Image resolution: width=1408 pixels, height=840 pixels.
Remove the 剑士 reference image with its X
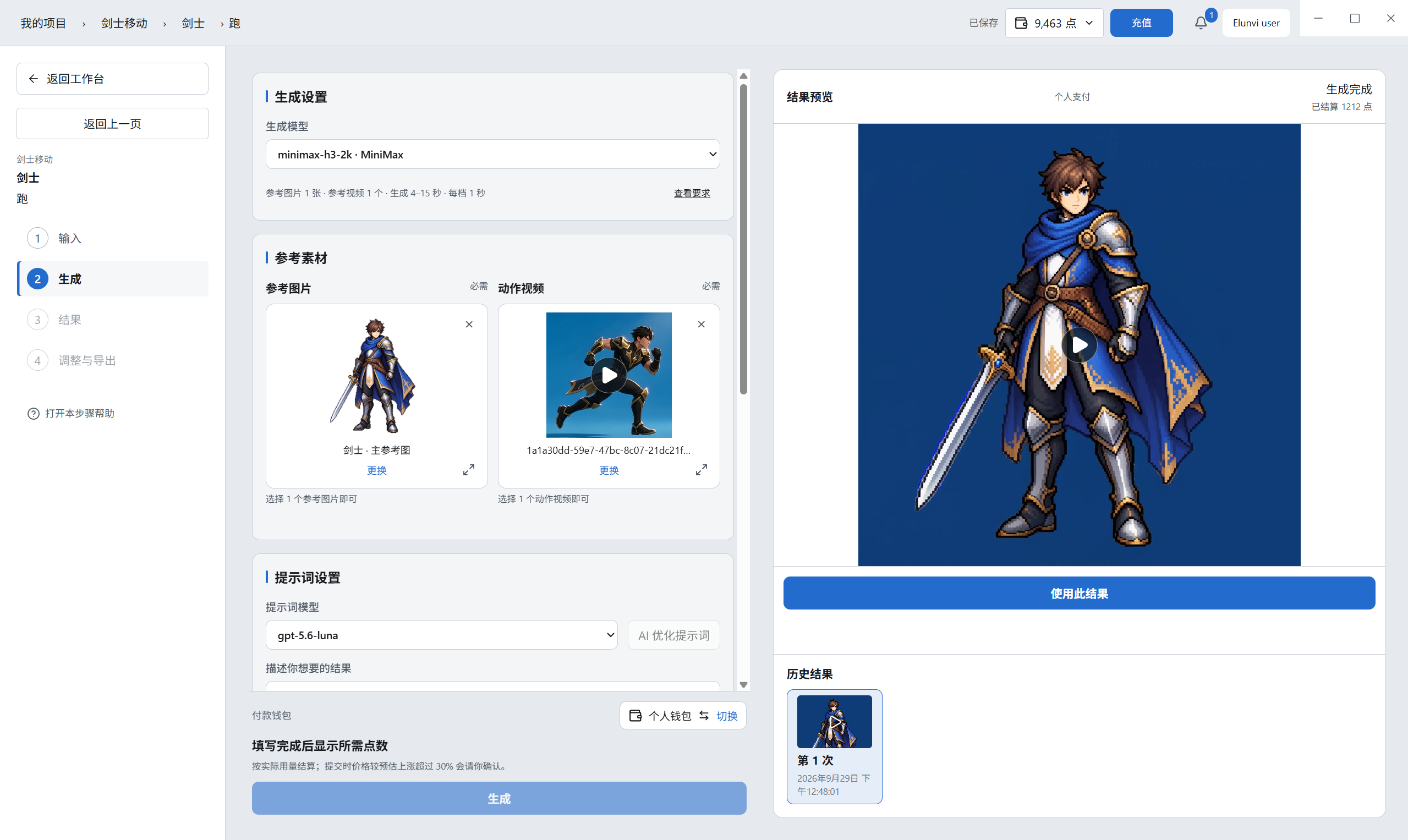[x=469, y=325]
